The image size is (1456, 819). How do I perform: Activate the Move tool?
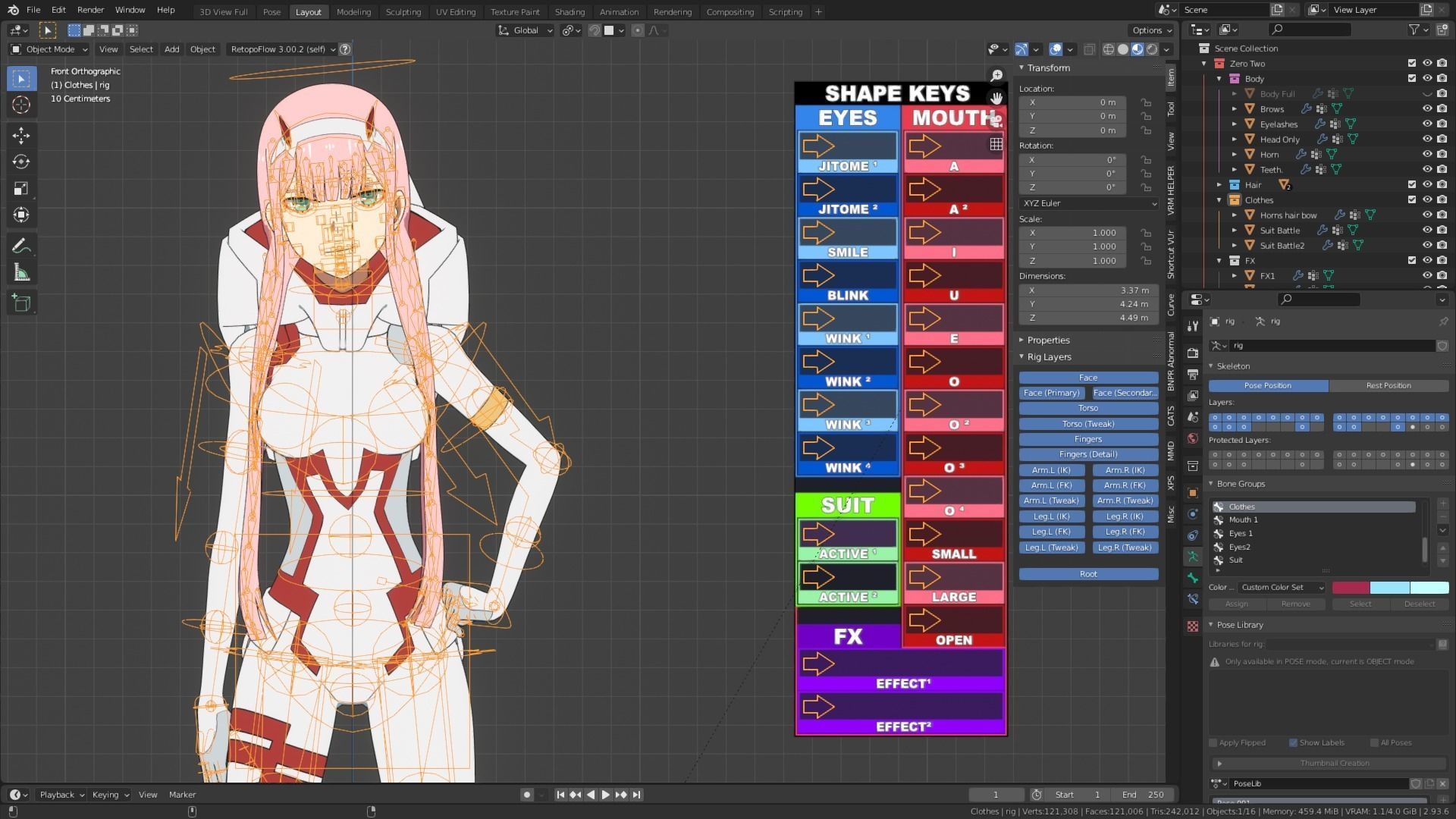click(21, 136)
